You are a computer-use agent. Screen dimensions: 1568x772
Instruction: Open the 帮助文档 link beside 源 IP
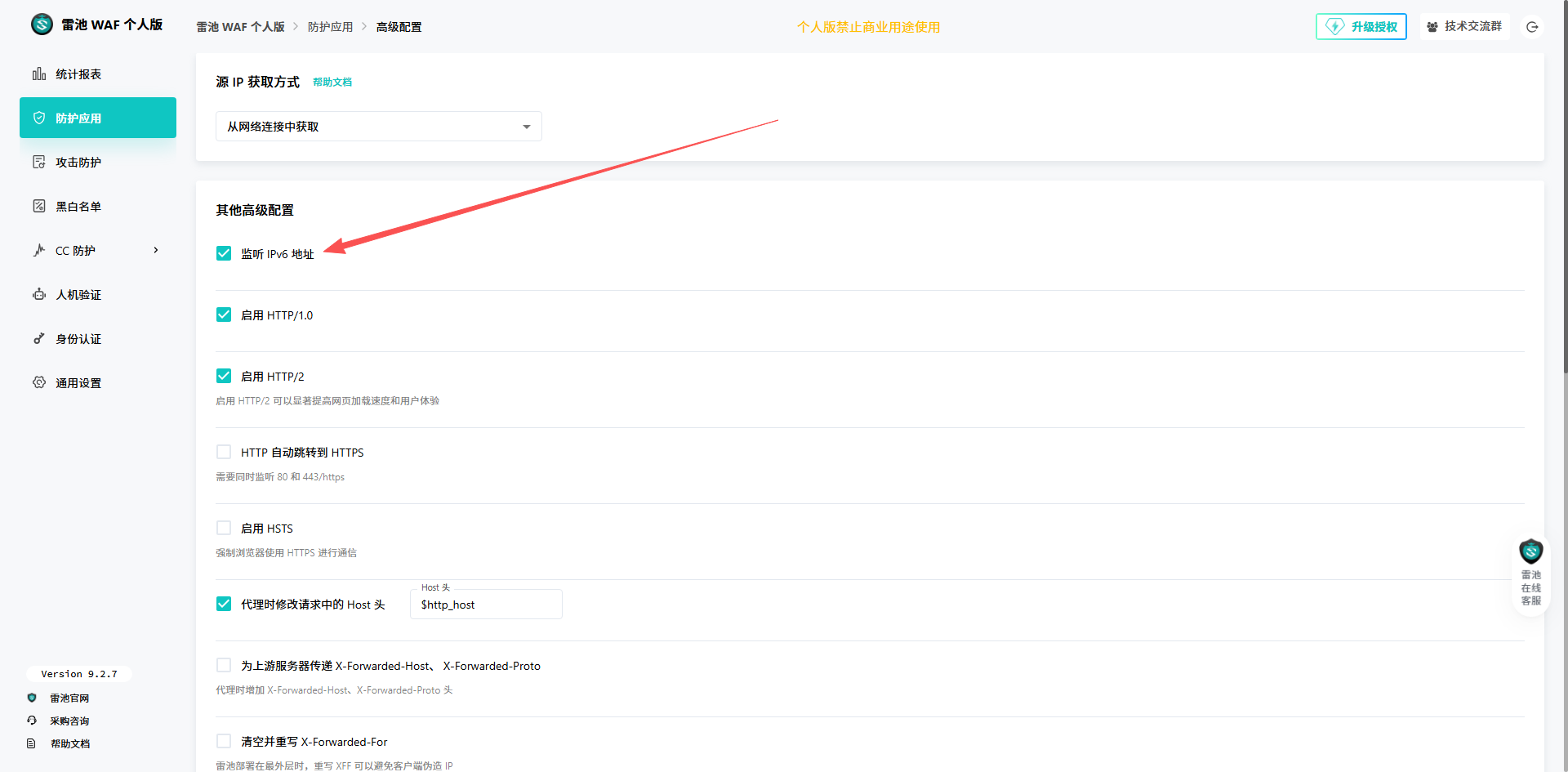click(x=332, y=83)
